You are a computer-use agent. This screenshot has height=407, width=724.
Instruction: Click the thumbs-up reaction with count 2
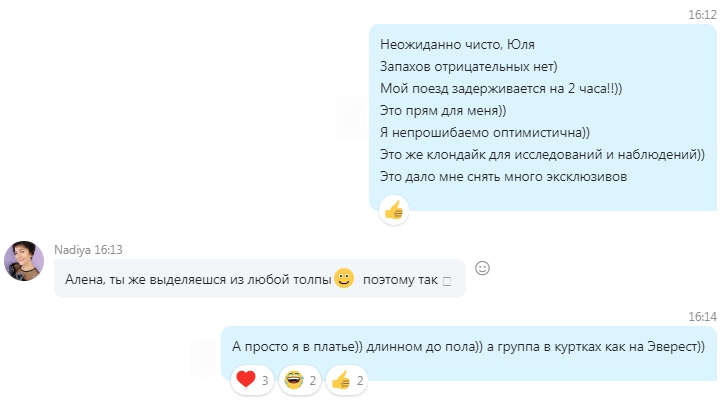(347, 380)
